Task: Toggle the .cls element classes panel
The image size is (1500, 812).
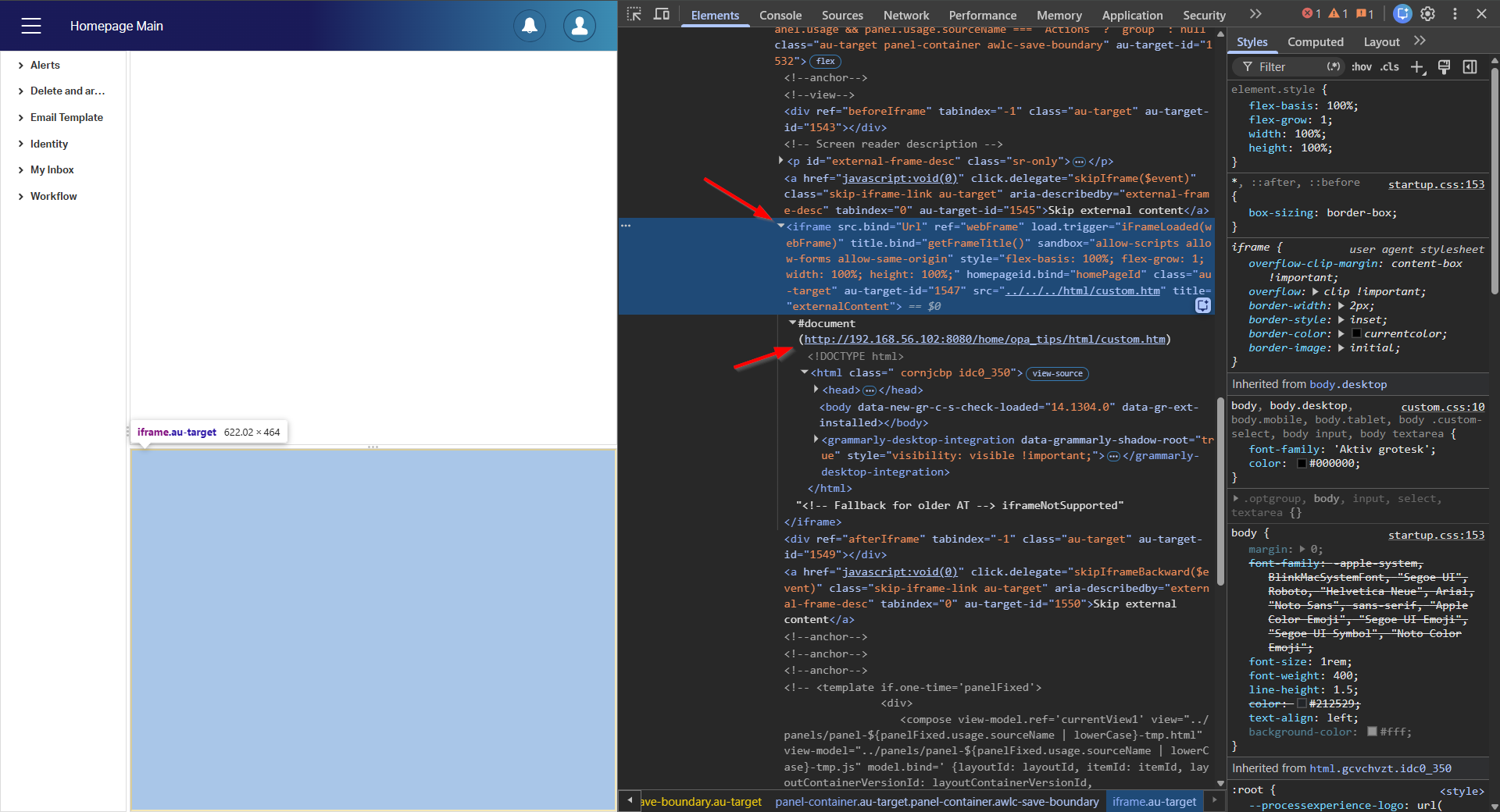Action: (1389, 67)
